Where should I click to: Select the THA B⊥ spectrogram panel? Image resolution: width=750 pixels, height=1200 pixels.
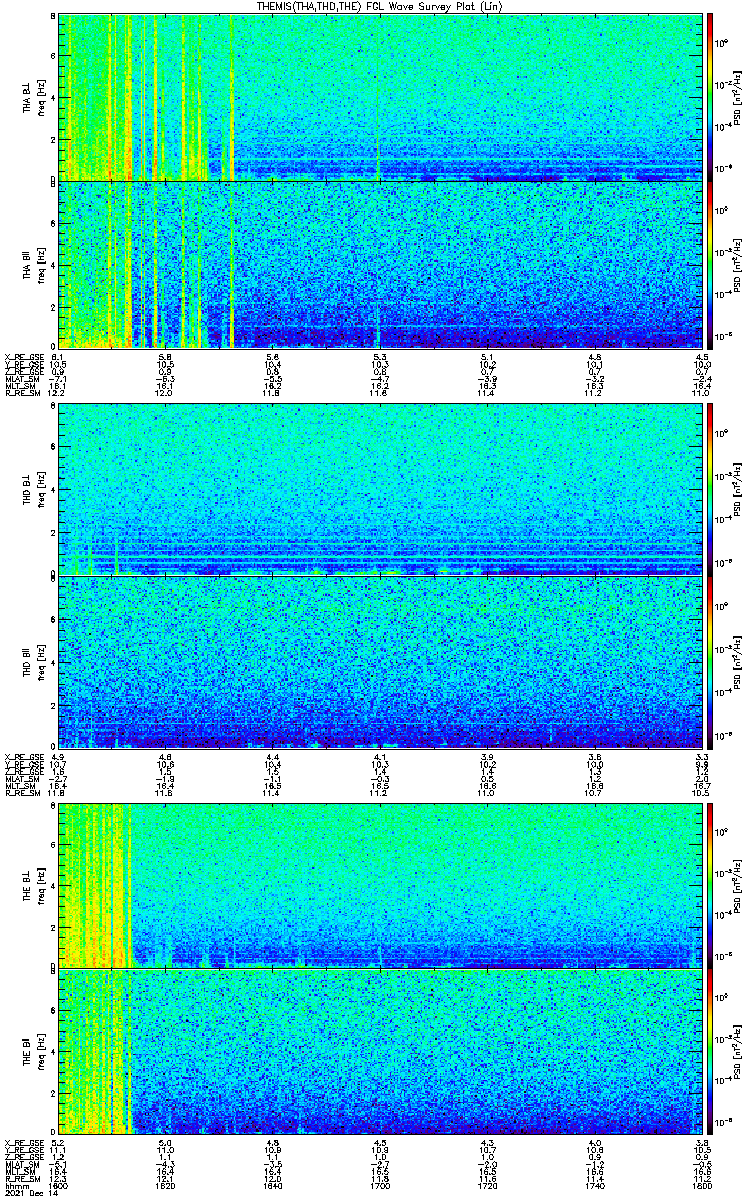[x=380, y=97]
